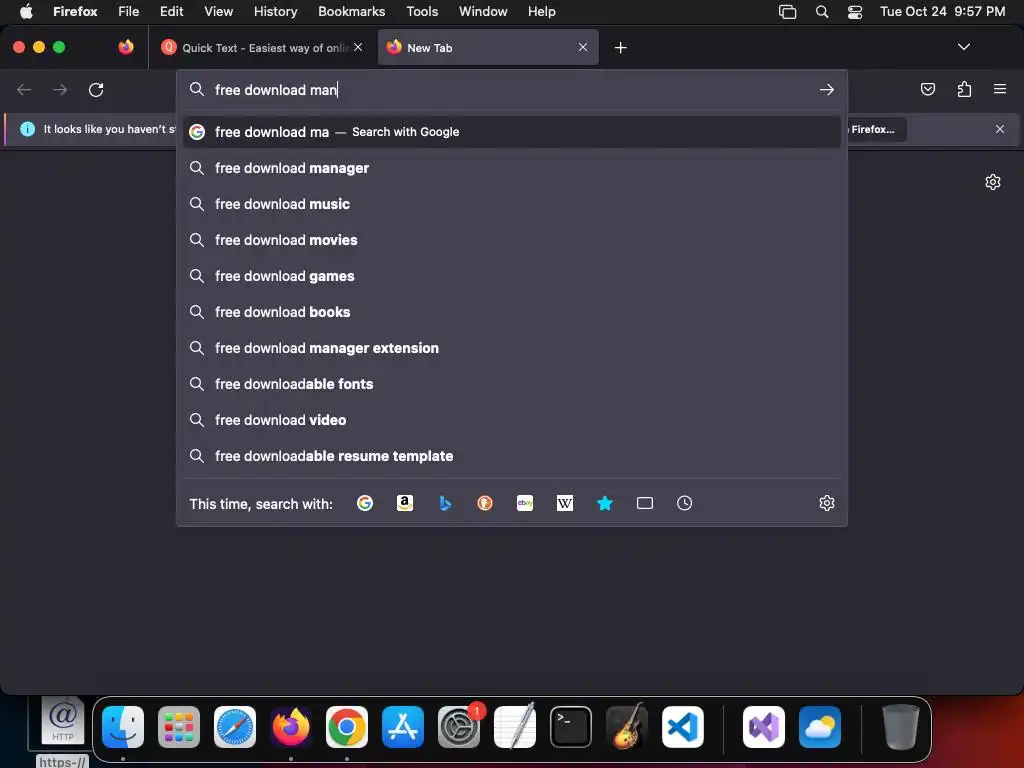The height and width of the screenshot is (768, 1024).
Task: Open Finder from the Dock
Action: [x=123, y=727]
